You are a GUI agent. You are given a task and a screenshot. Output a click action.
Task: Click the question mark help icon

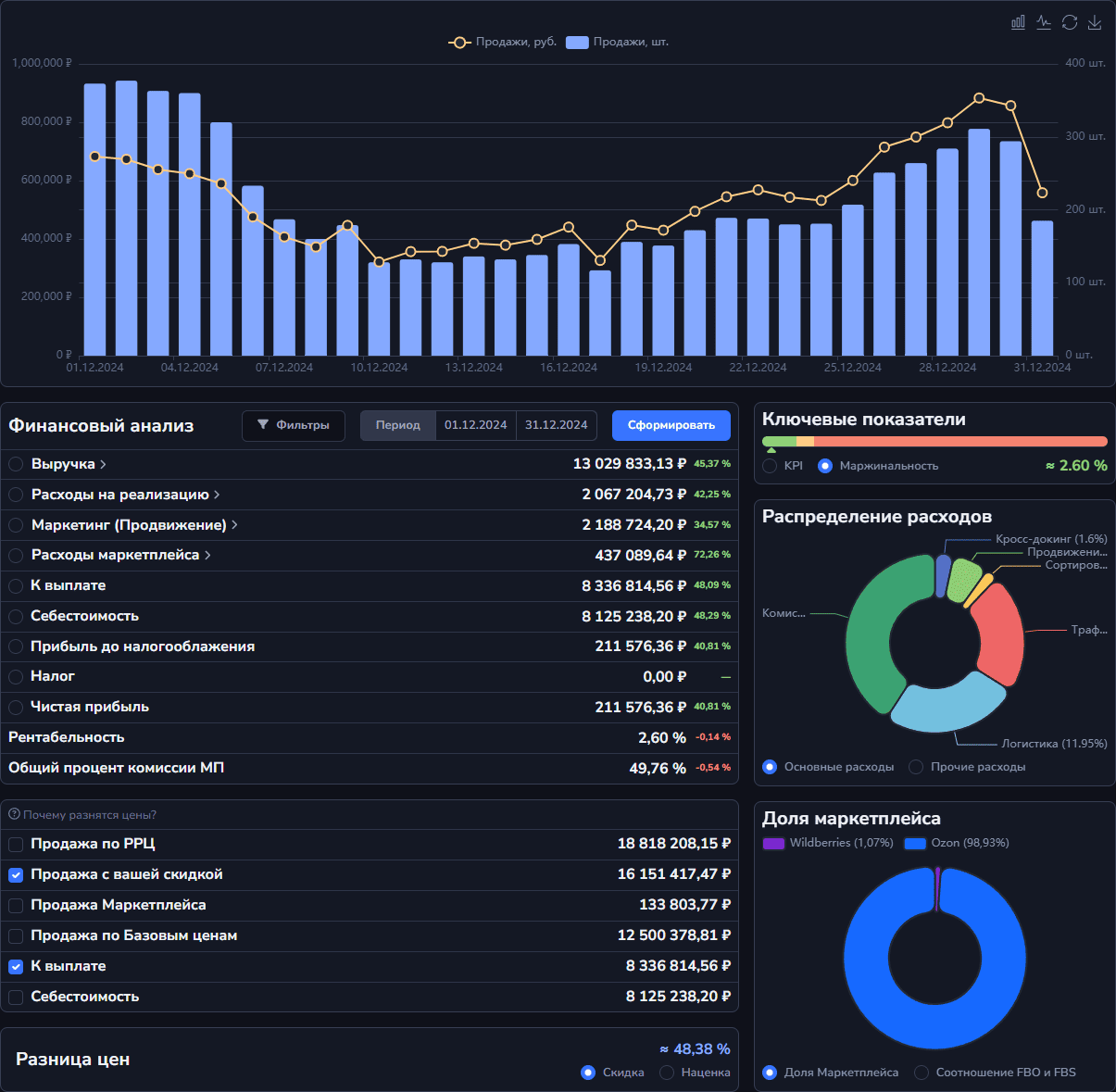point(14,814)
